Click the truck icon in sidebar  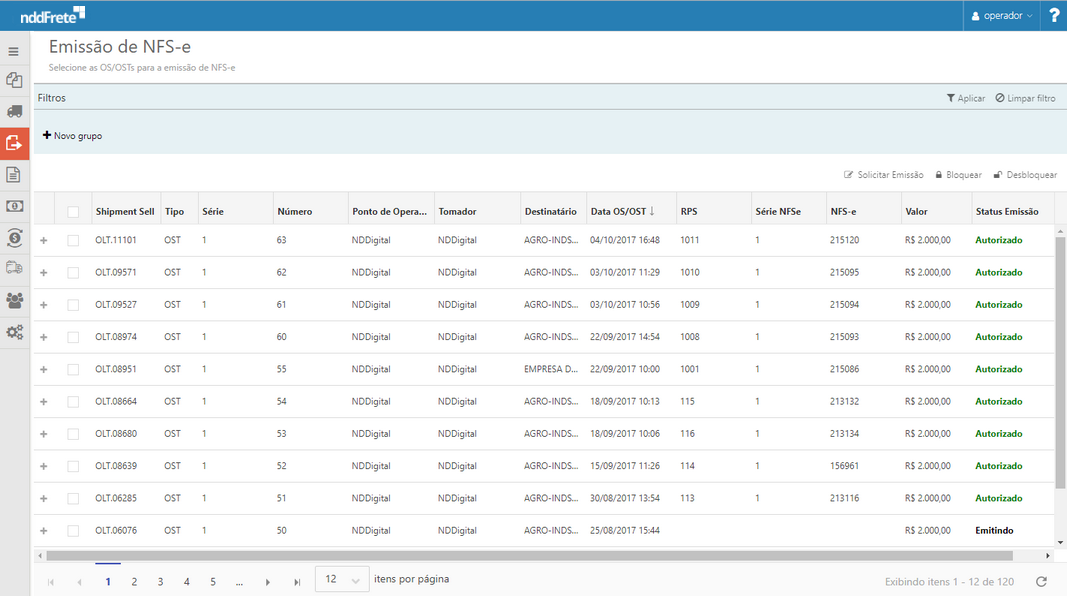[14, 112]
